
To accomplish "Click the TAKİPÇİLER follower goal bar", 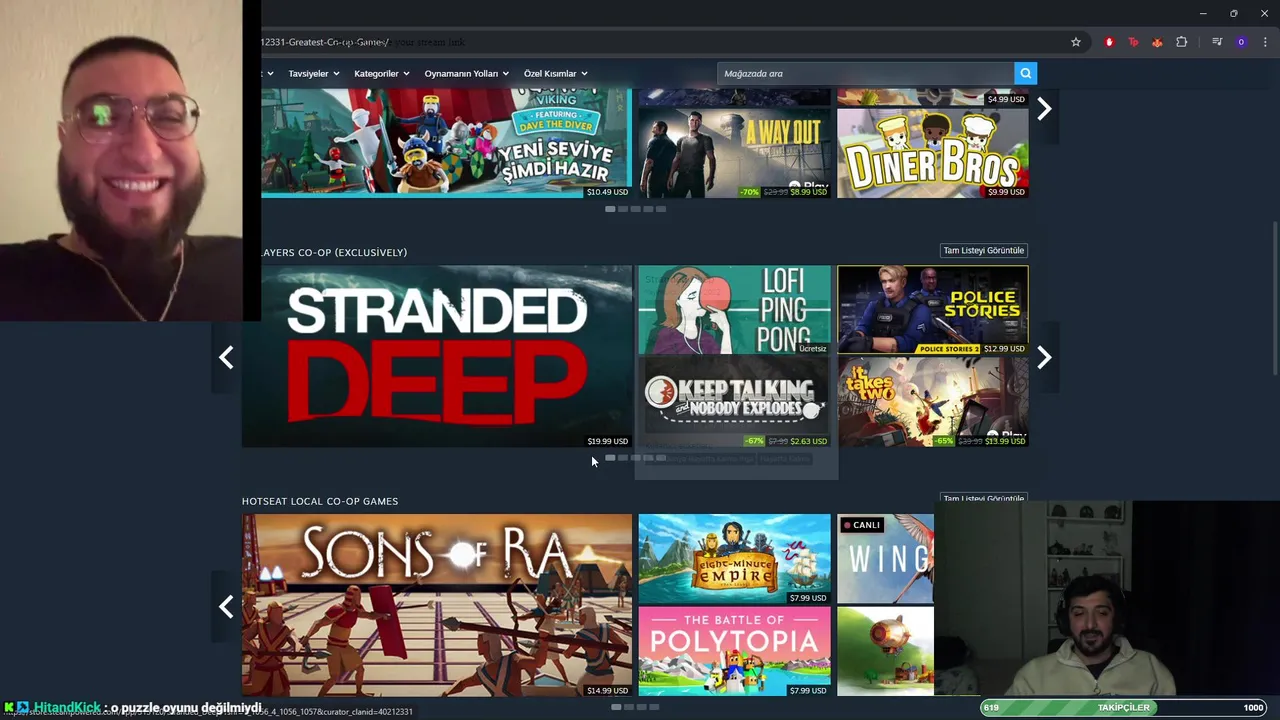I will [1124, 707].
